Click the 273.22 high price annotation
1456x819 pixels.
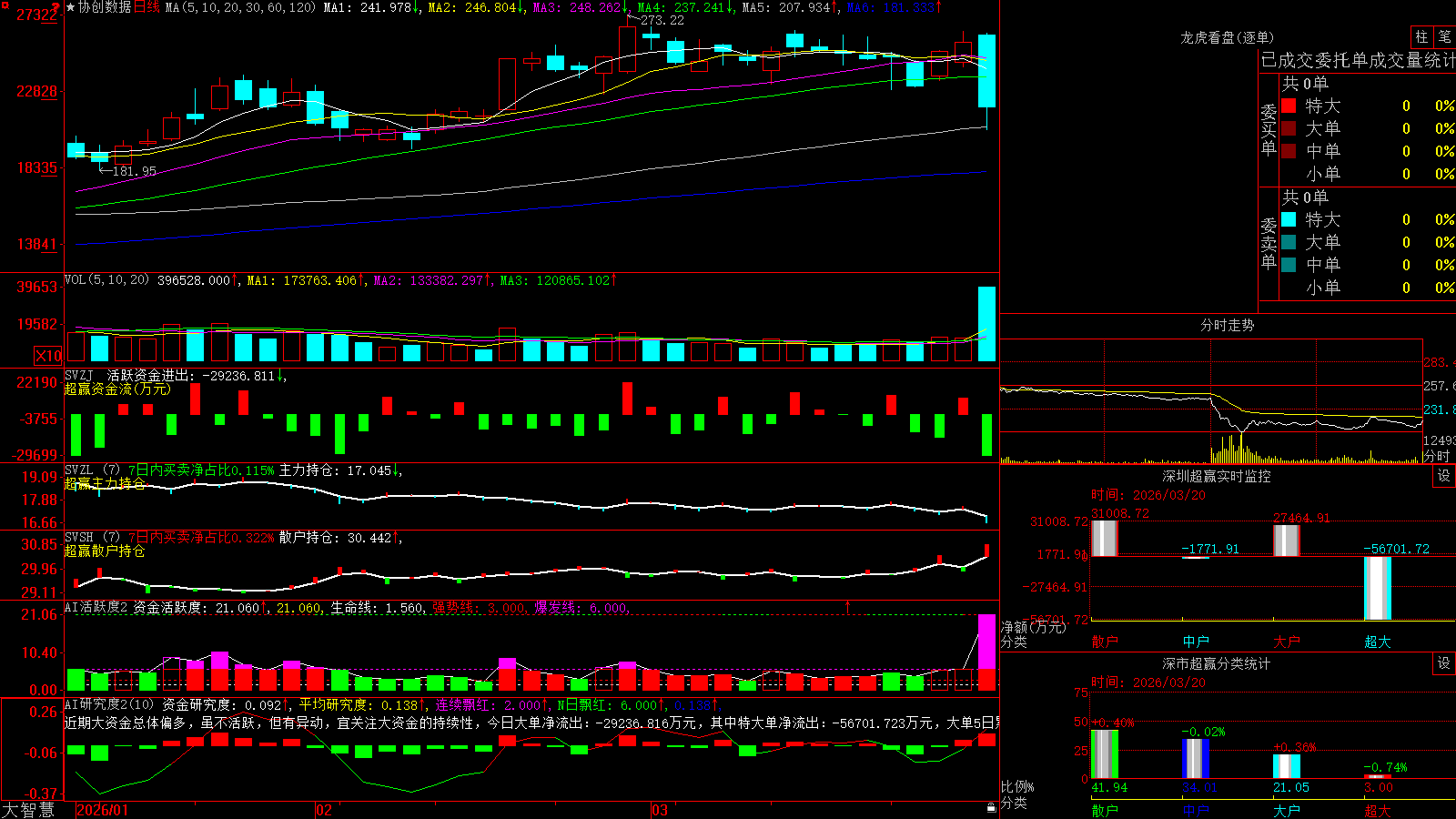click(x=662, y=20)
